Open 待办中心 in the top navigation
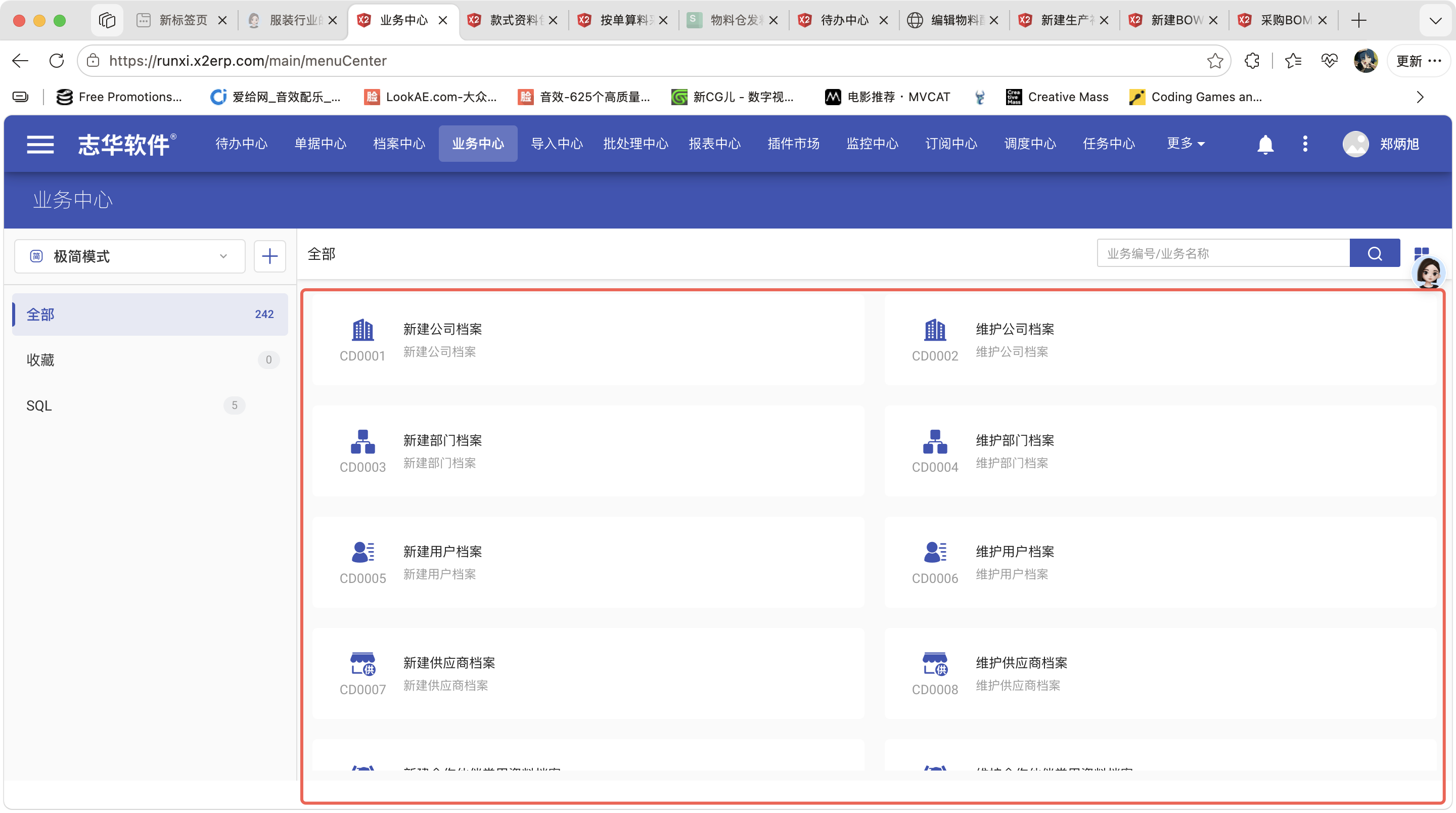Screen dimensions: 1456x813 point(241,144)
